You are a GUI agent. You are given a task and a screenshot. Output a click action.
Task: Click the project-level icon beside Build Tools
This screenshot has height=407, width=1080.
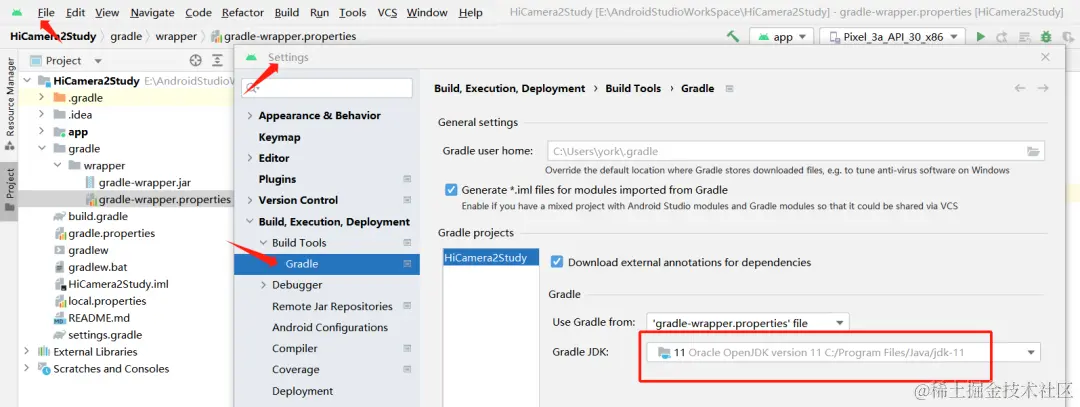tap(407, 242)
